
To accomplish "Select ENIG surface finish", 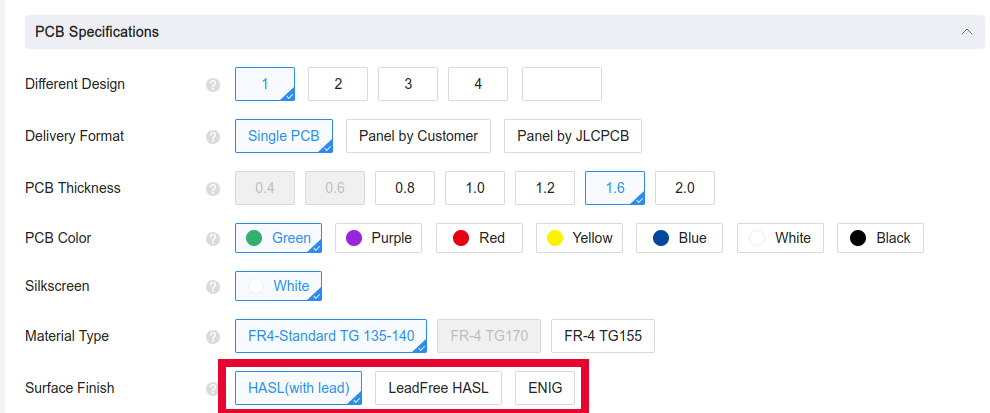I will point(545,388).
